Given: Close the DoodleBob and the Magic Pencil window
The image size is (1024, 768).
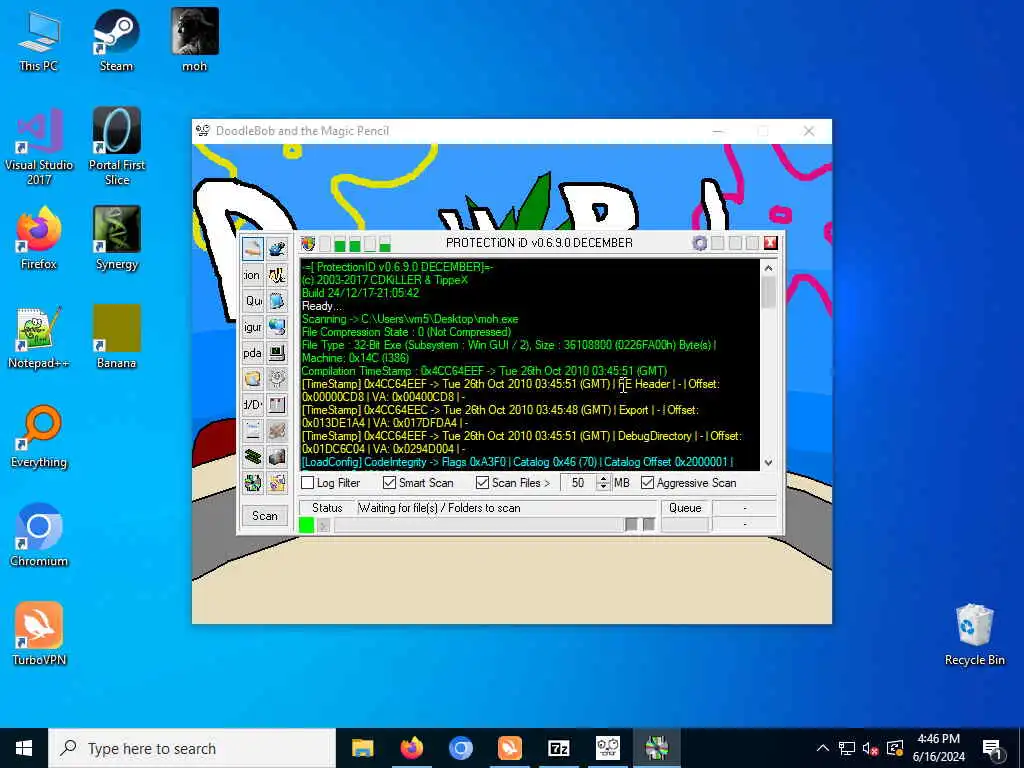Looking at the screenshot, I should [809, 131].
